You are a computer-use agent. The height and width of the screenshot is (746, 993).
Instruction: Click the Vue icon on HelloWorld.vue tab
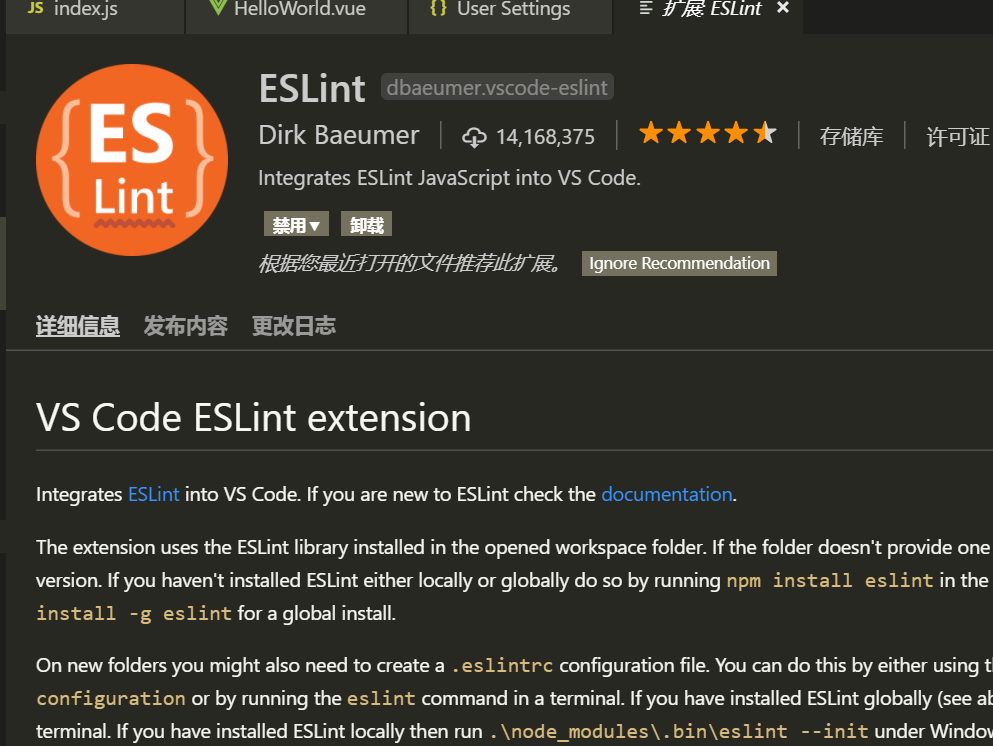pyautogui.click(x=218, y=7)
